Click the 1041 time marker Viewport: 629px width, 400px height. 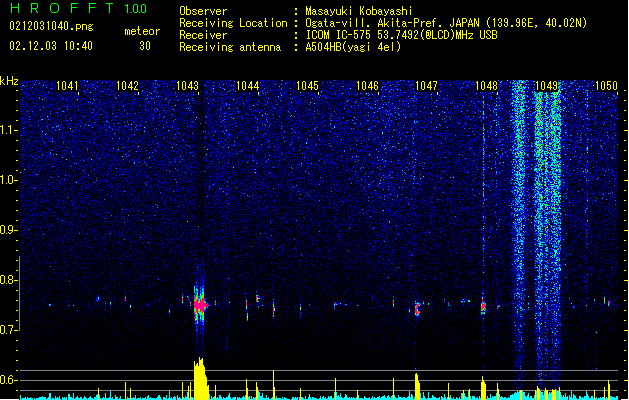click(67, 86)
